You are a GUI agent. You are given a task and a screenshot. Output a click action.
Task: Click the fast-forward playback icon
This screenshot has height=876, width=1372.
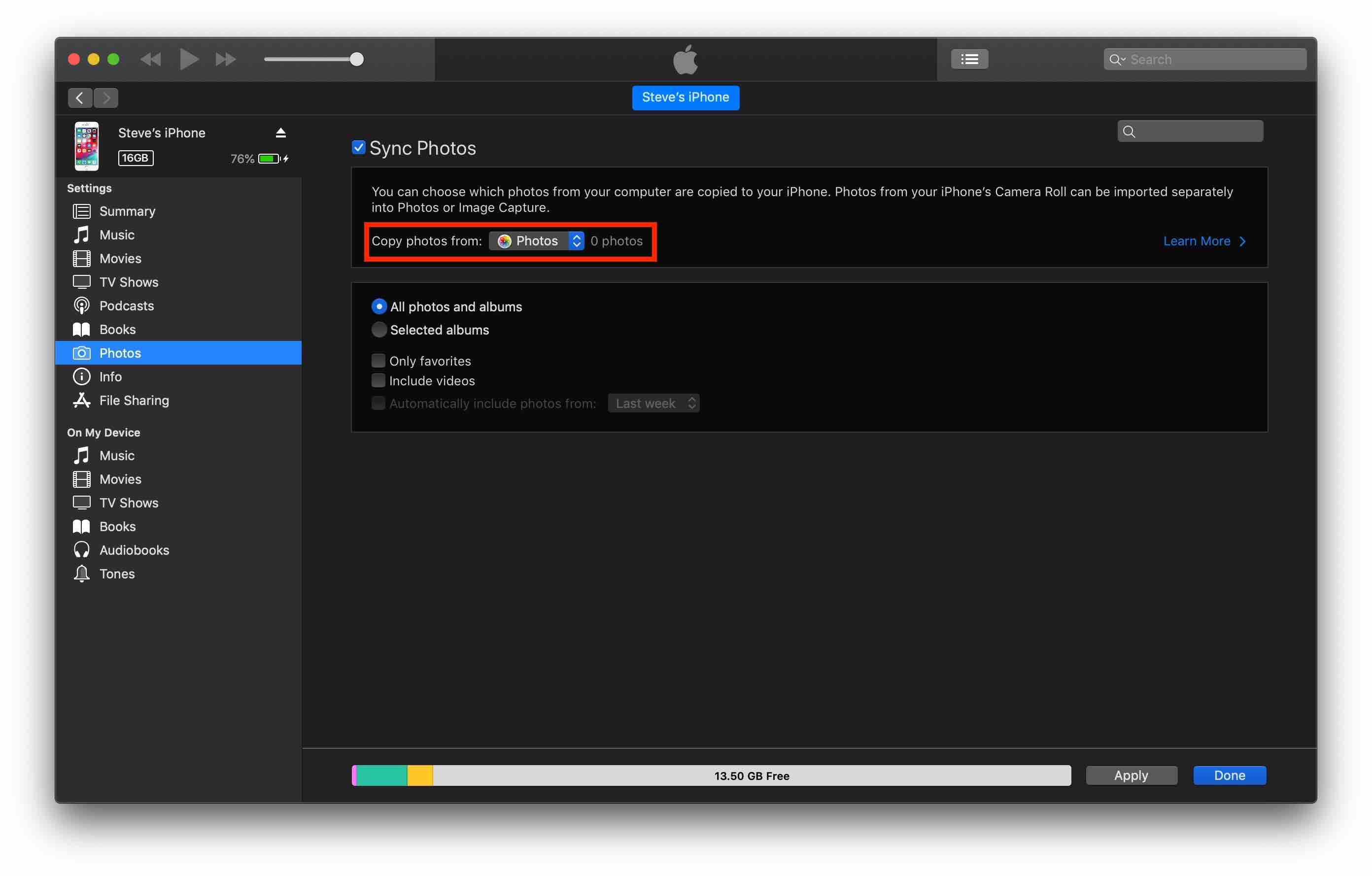[225, 59]
